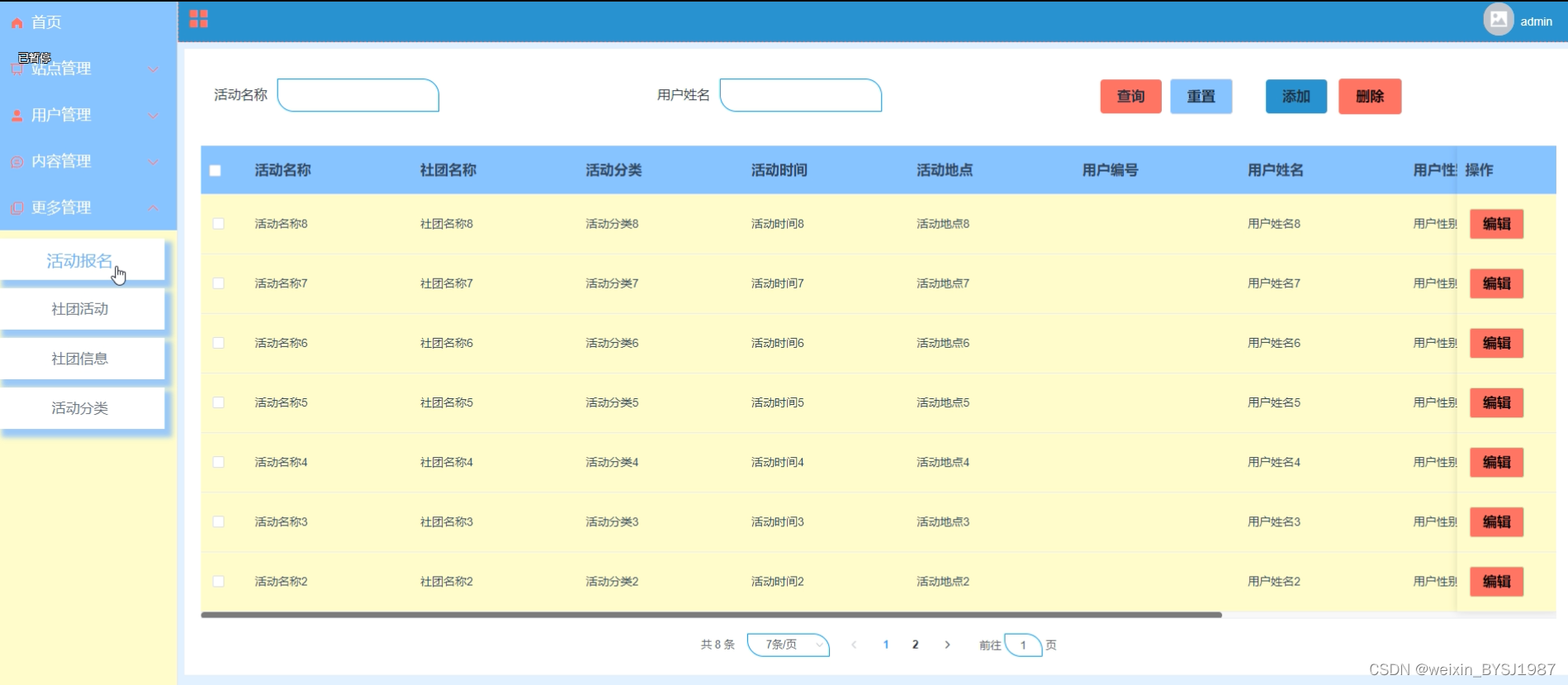Expand the 内容管理 menu chevron
Viewport: 1568px width, 685px height.
(x=153, y=162)
